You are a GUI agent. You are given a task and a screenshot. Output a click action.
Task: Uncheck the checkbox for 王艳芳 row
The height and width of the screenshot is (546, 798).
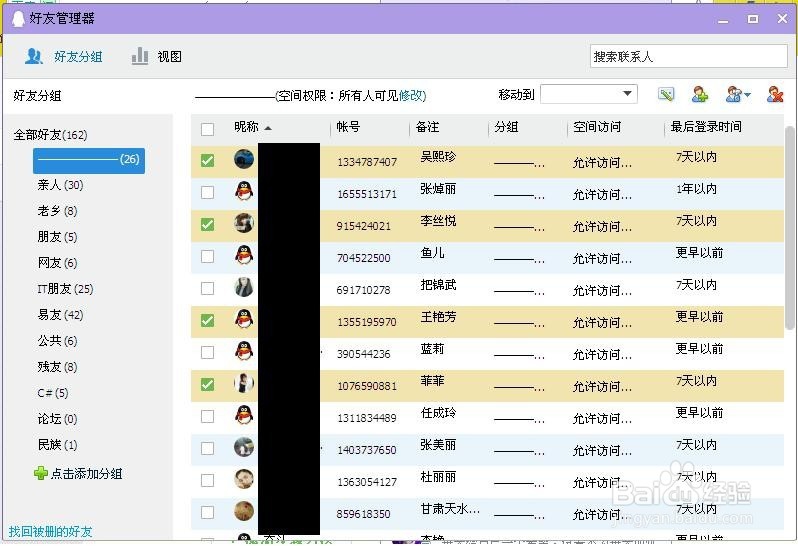207,321
